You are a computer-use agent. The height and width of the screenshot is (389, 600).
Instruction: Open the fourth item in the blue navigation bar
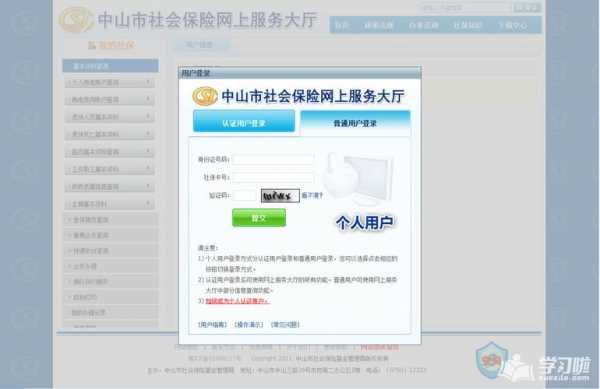468,25
